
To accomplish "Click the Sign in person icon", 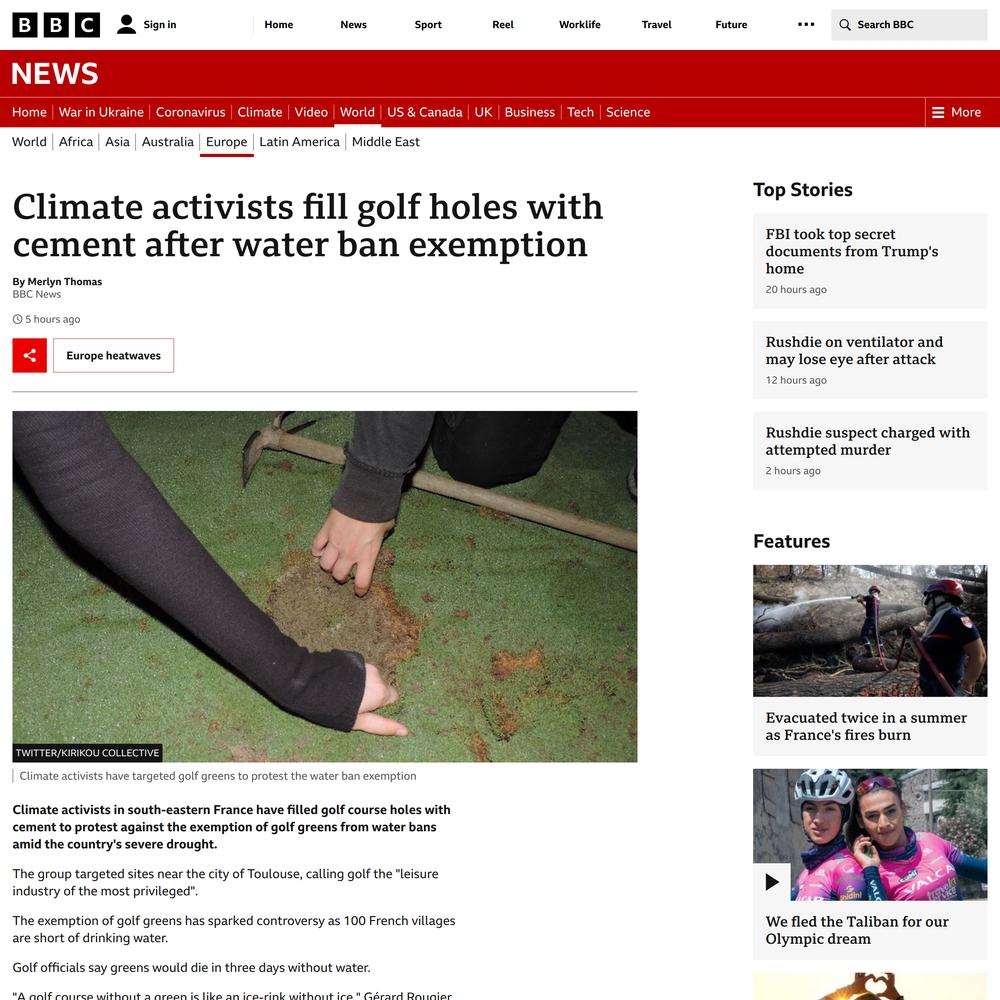I will (126, 24).
